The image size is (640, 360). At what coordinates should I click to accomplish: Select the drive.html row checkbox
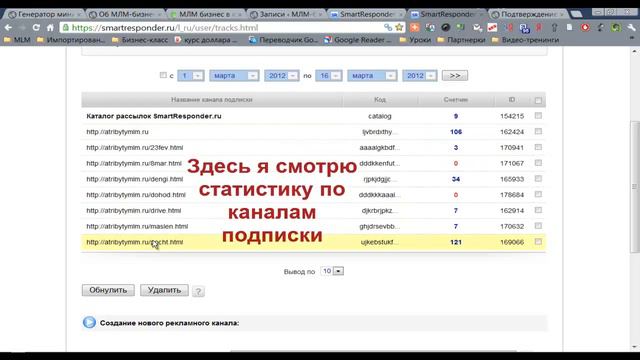[538, 210]
